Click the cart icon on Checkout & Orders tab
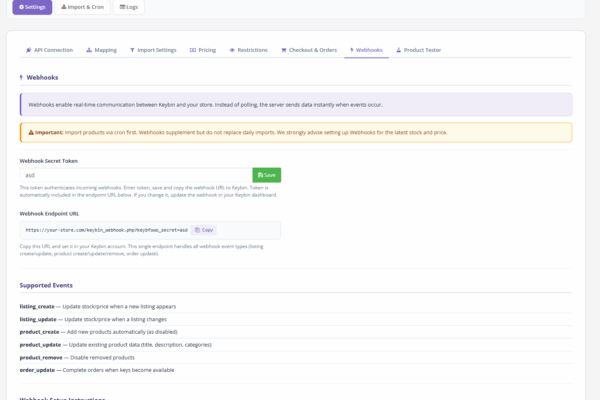 284,49
